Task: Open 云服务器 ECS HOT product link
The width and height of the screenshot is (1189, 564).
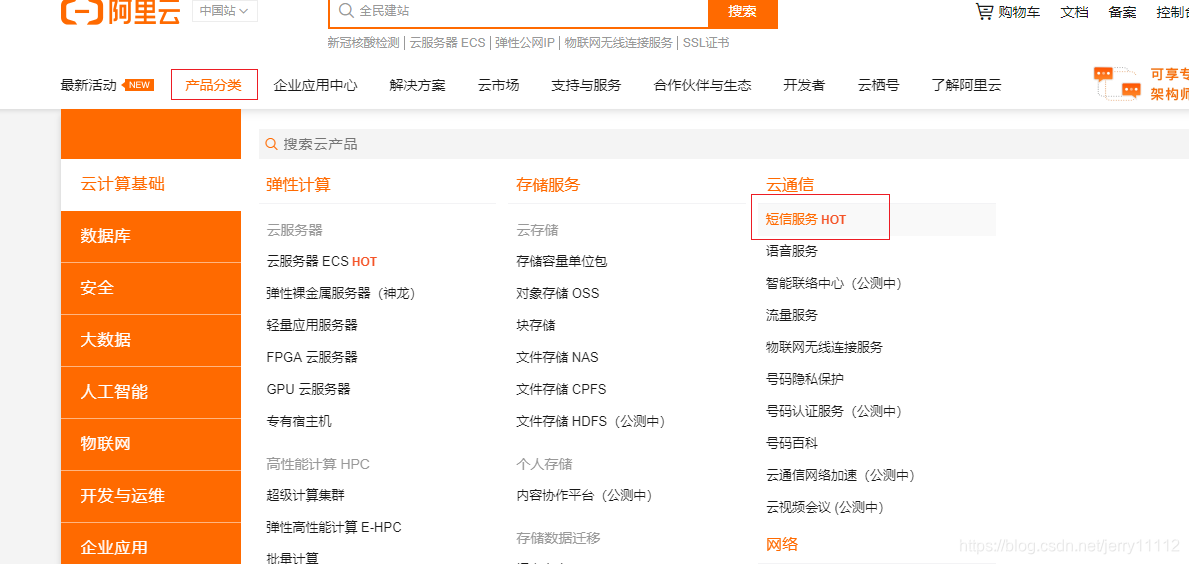Action: (x=322, y=262)
